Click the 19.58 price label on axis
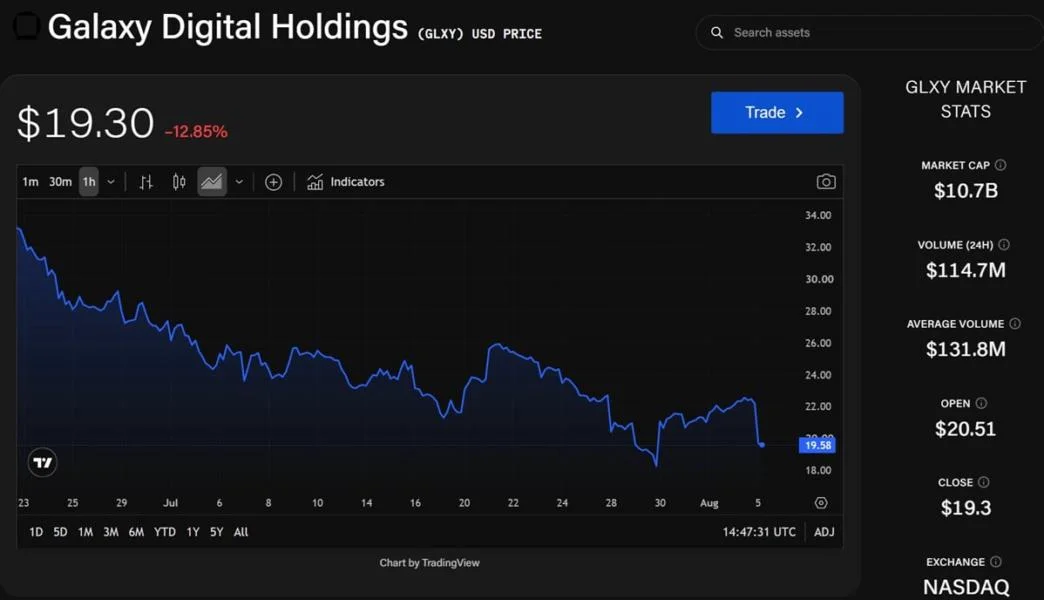This screenshot has width=1044, height=600. [x=817, y=445]
